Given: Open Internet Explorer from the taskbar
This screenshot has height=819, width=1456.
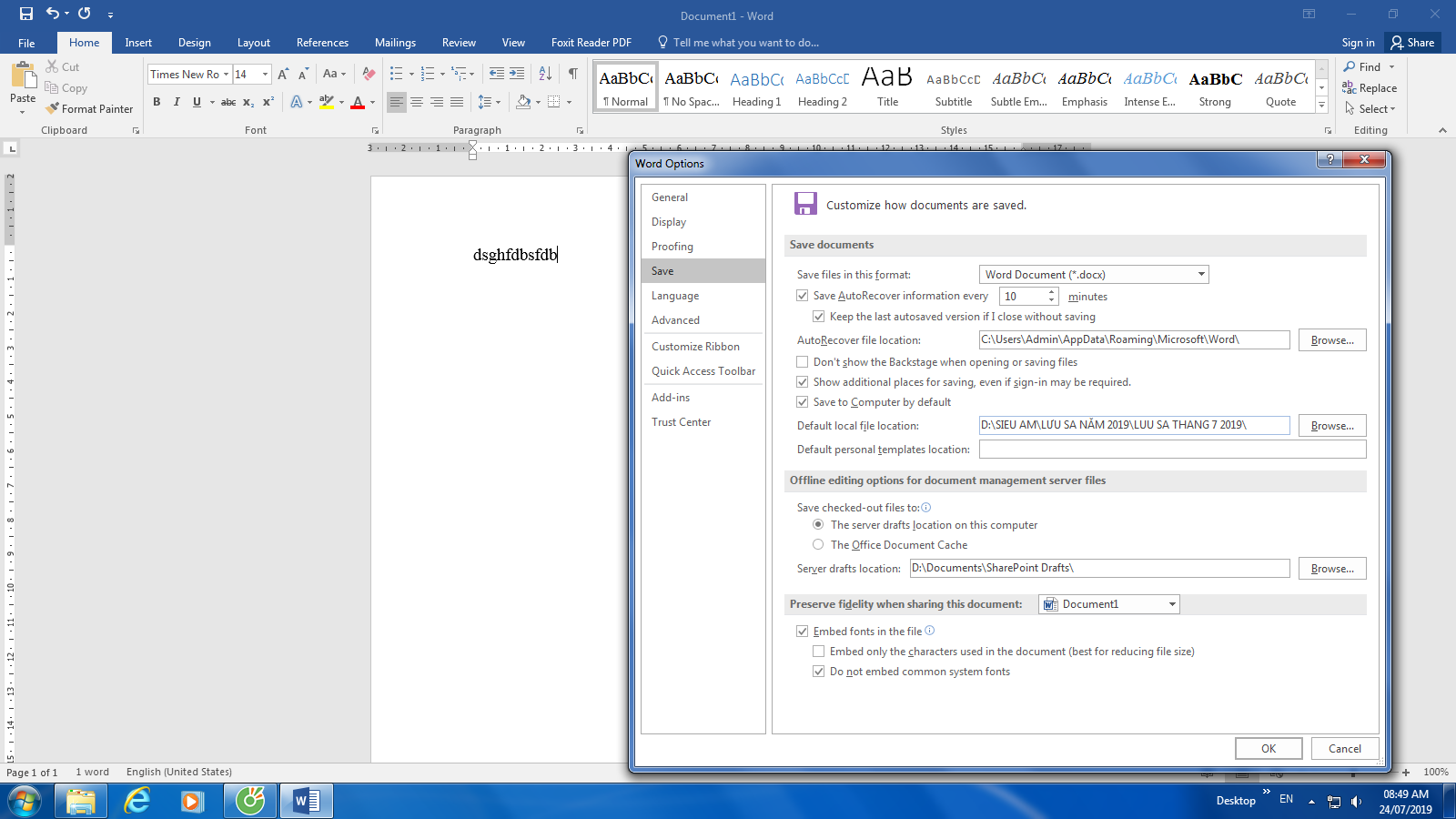Looking at the screenshot, I should (137, 801).
